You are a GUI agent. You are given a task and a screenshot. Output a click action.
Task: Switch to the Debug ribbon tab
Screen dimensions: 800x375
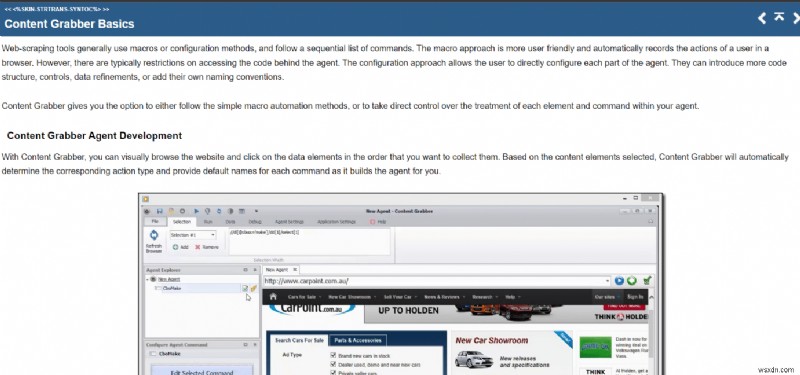[x=255, y=222]
